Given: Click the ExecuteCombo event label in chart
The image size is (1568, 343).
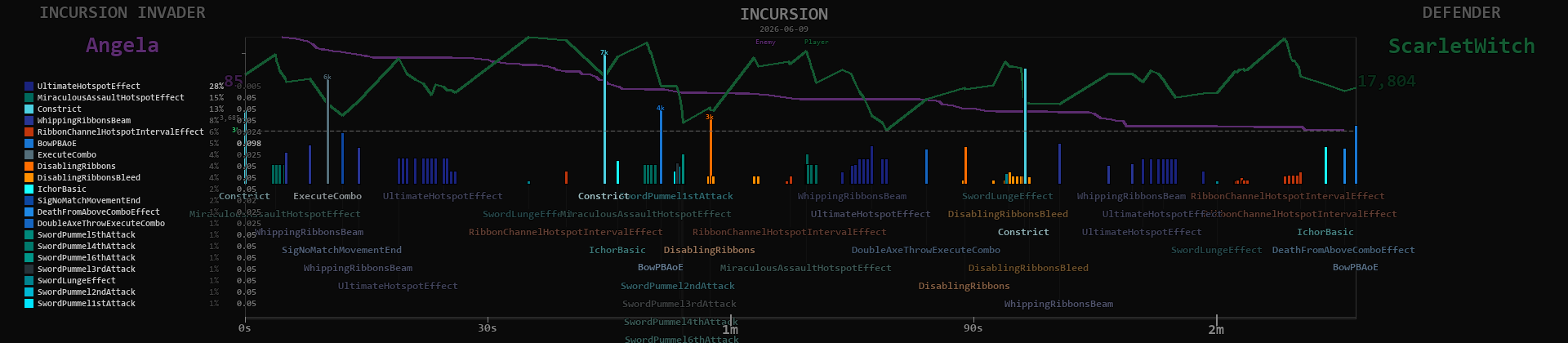Looking at the screenshot, I should (x=327, y=196).
